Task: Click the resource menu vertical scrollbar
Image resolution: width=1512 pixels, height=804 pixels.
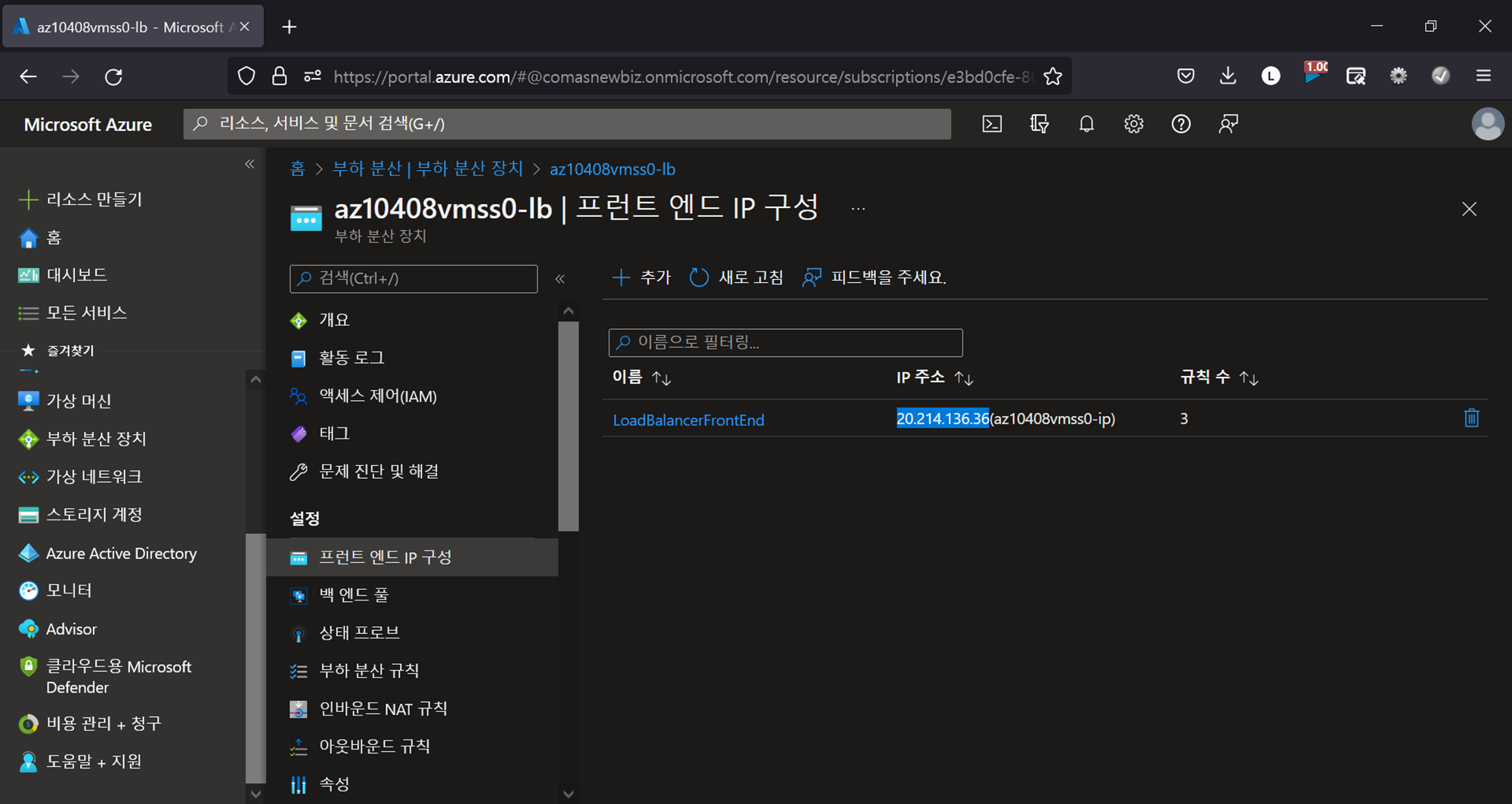Action: tap(569, 426)
